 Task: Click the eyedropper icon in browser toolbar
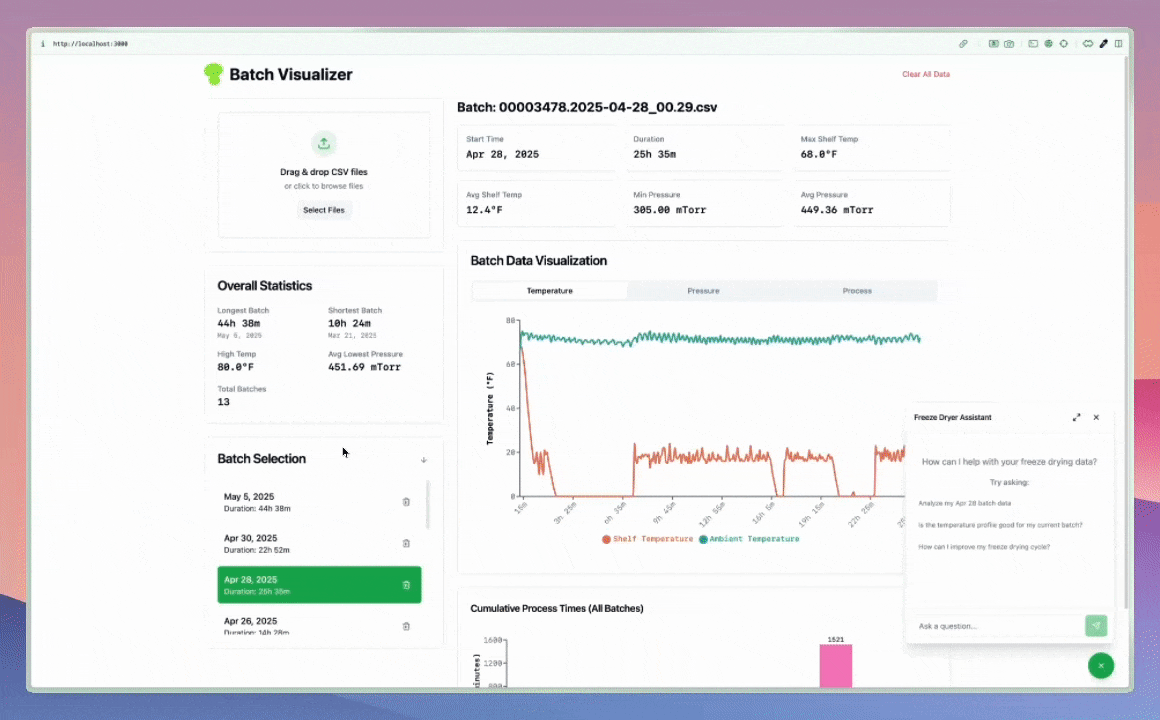(1104, 44)
